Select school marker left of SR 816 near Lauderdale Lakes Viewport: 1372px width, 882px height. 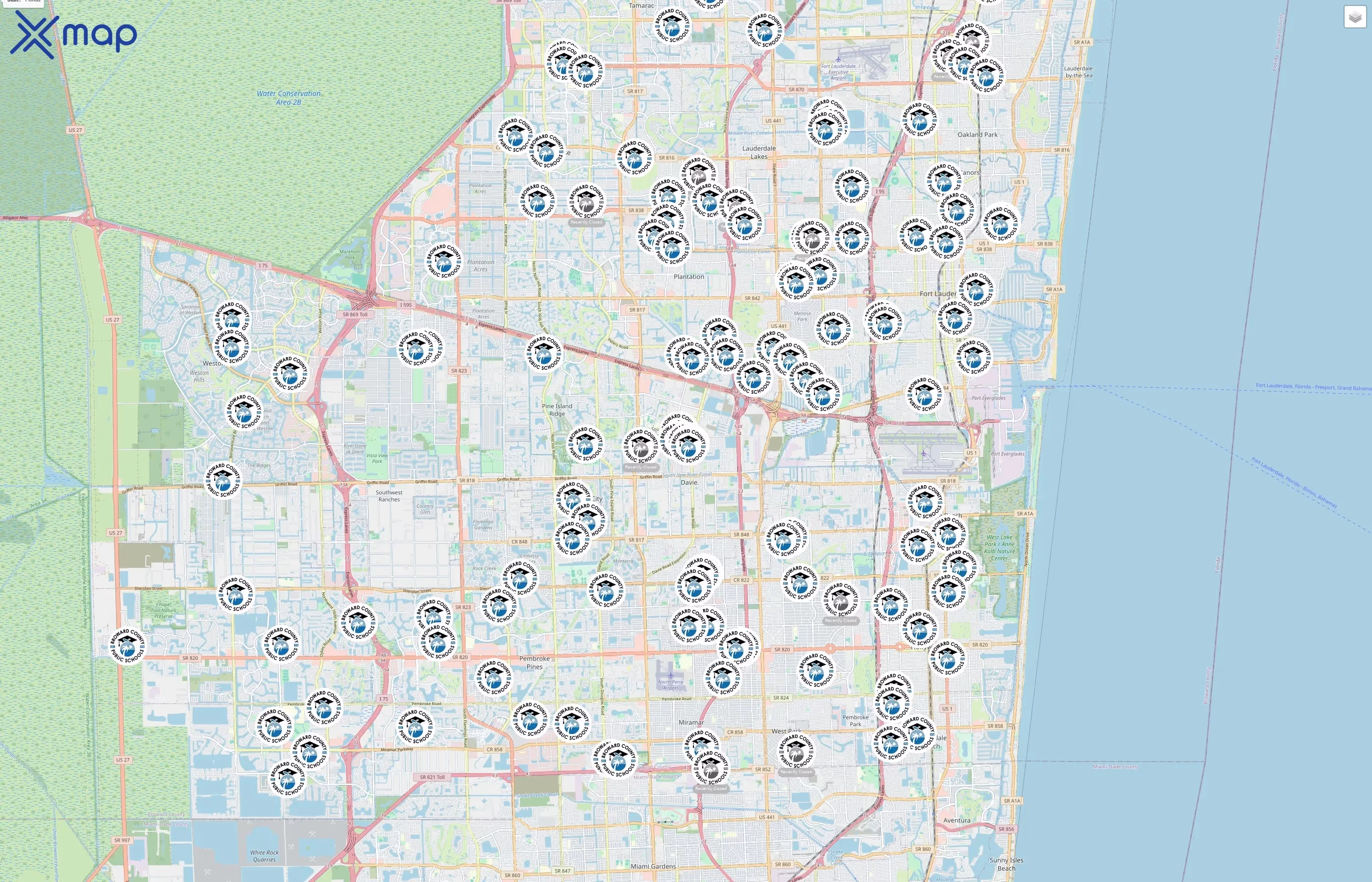635,157
